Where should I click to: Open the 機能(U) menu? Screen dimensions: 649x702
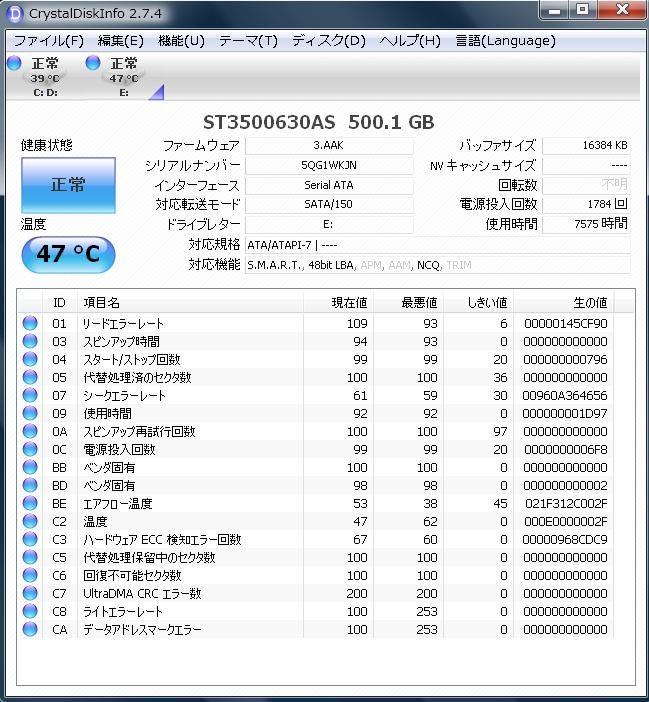(181, 41)
